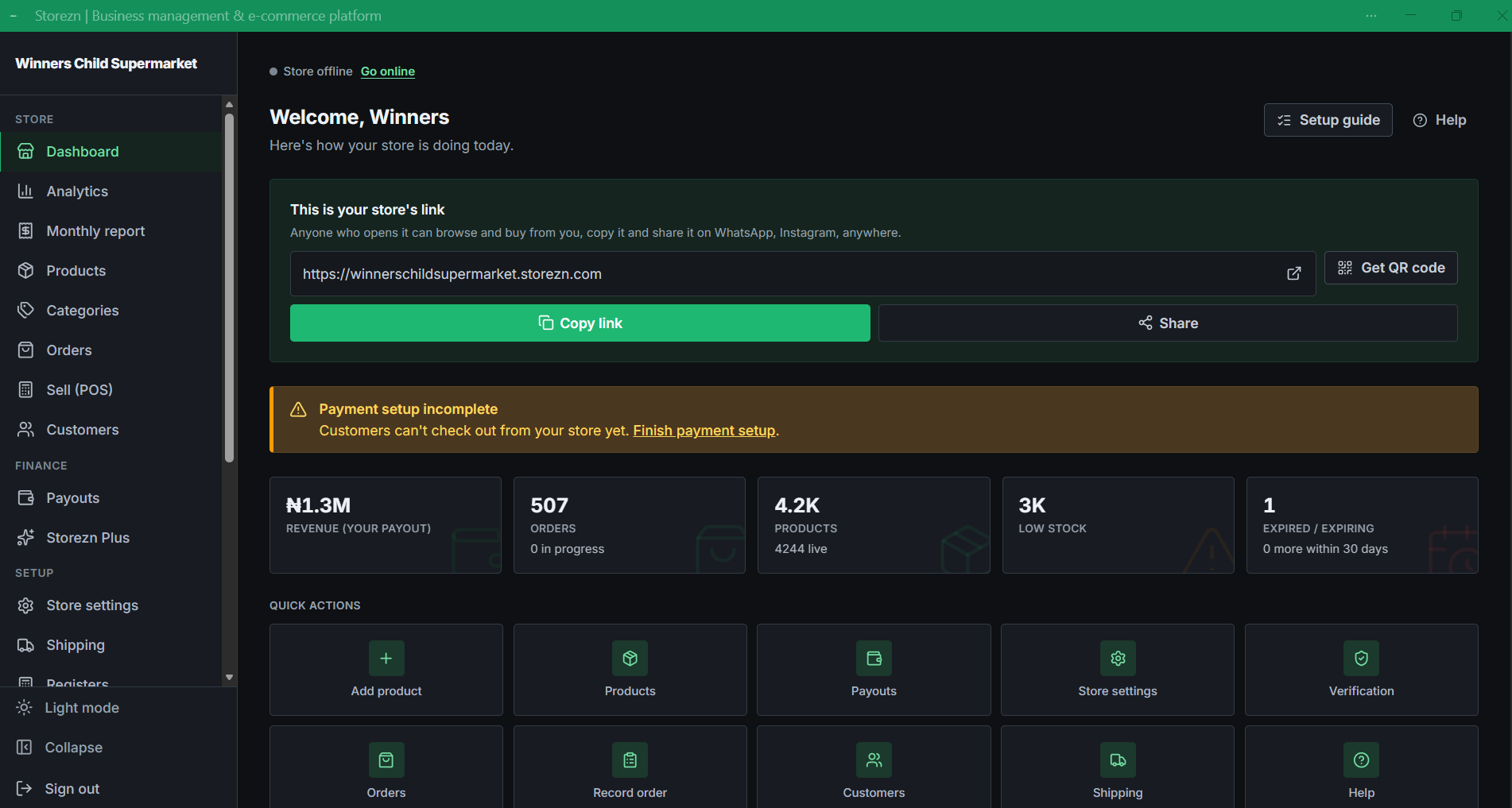Click the Sell (POS) calculator icon
The image size is (1512, 808).
coord(25,390)
